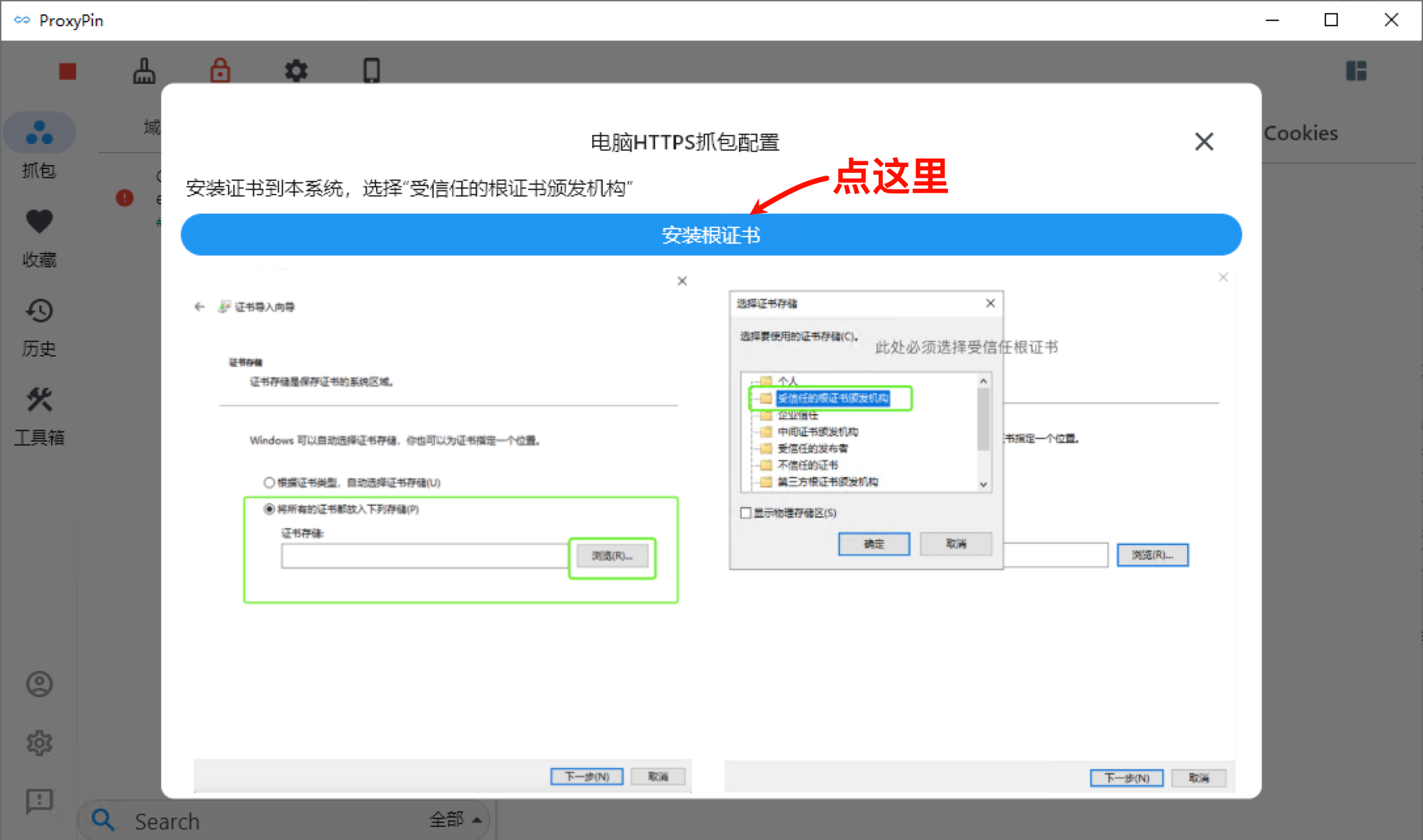Screen dimensions: 1423x840
Task: Click the broom clear-requests icon
Action: pyautogui.click(x=144, y=71)
